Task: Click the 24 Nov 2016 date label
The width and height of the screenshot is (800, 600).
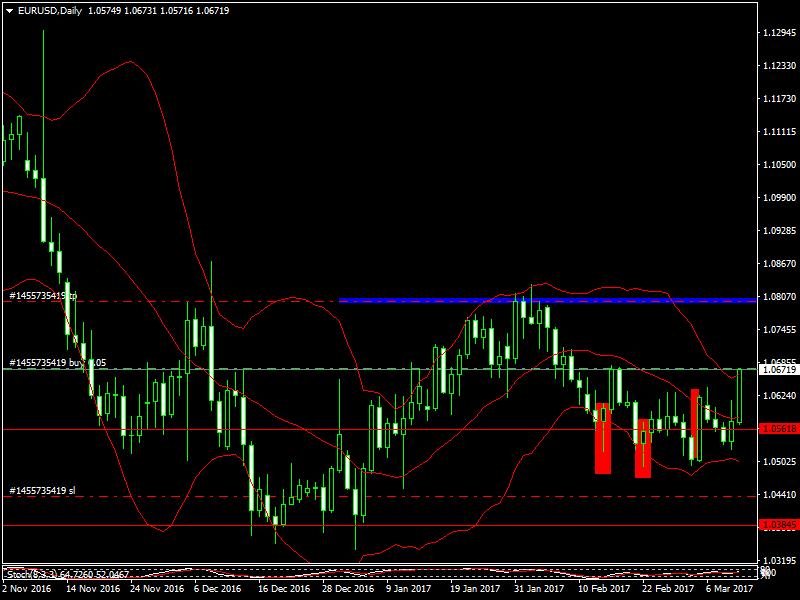Action: click(x=157, y=589)
